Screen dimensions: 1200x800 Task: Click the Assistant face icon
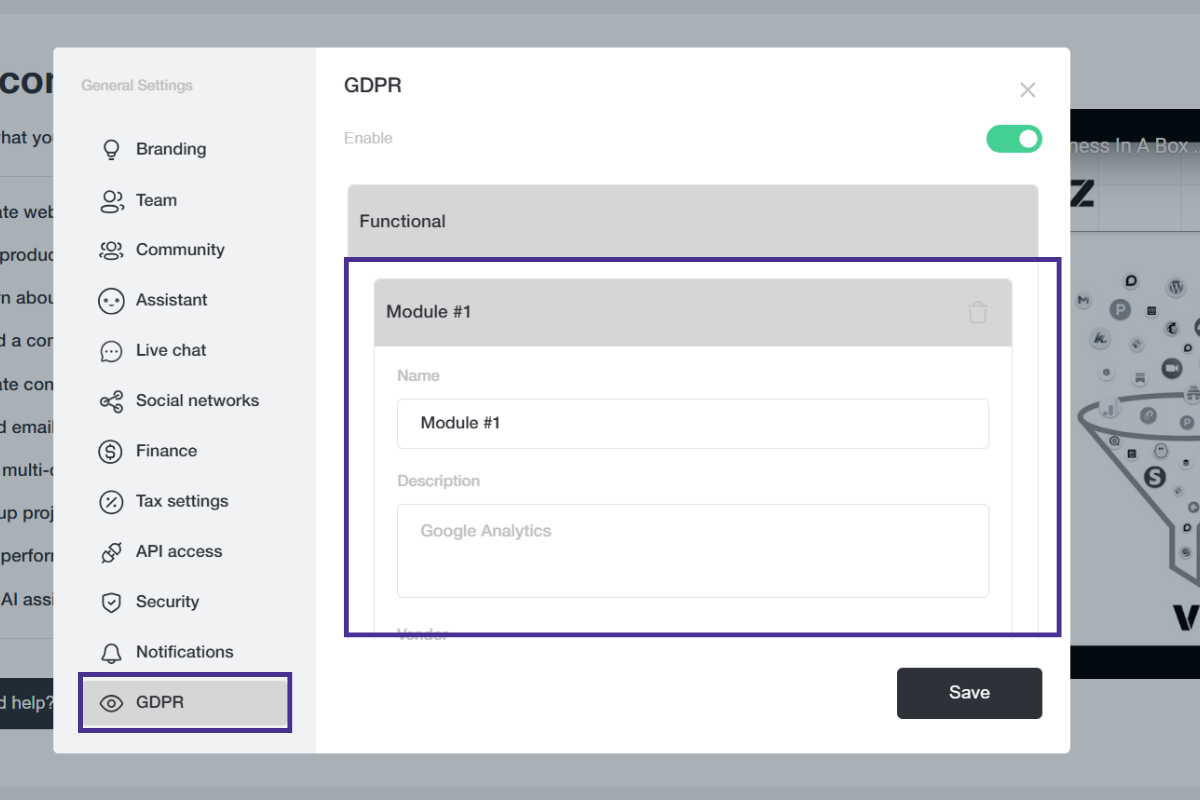(x=111, y=301)
